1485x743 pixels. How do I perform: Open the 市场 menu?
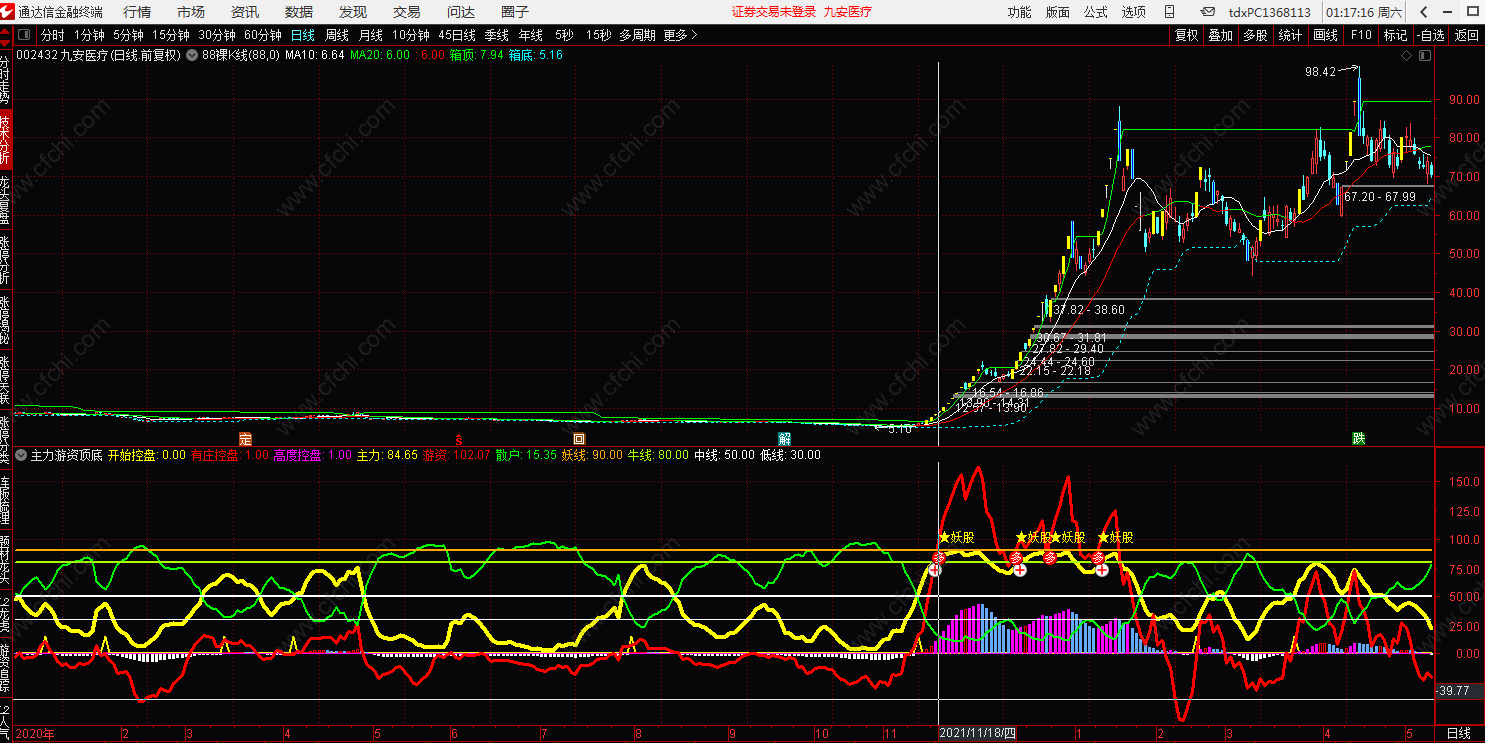[191, 12]
